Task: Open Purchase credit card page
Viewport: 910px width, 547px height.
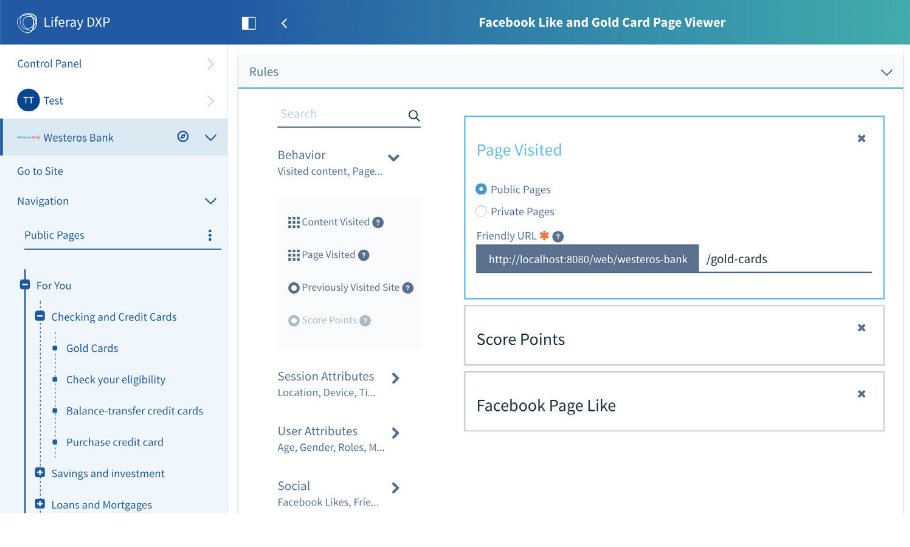Action: [x=115, y=442]
